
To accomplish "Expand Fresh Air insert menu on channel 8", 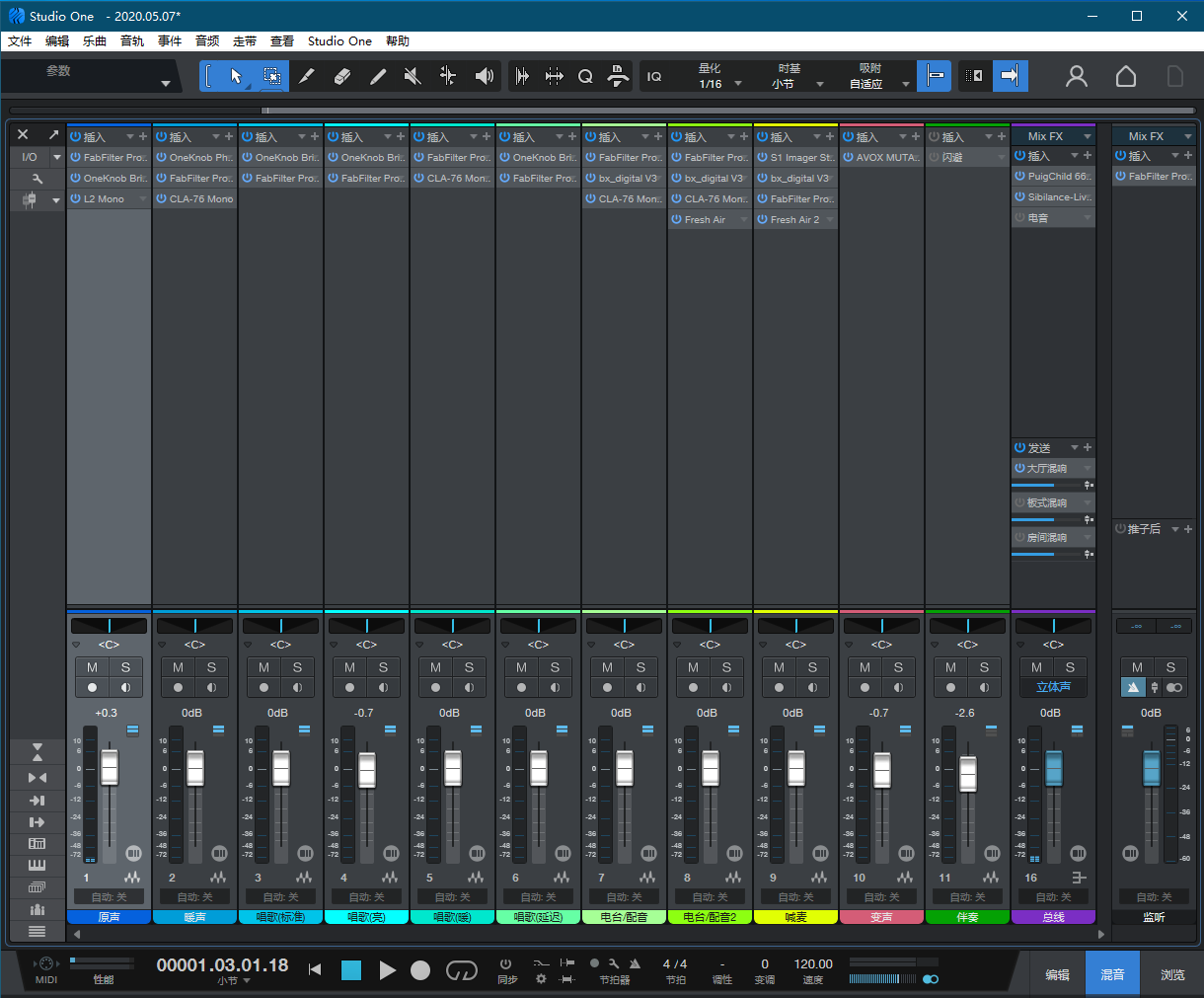I will click(744, 219).
